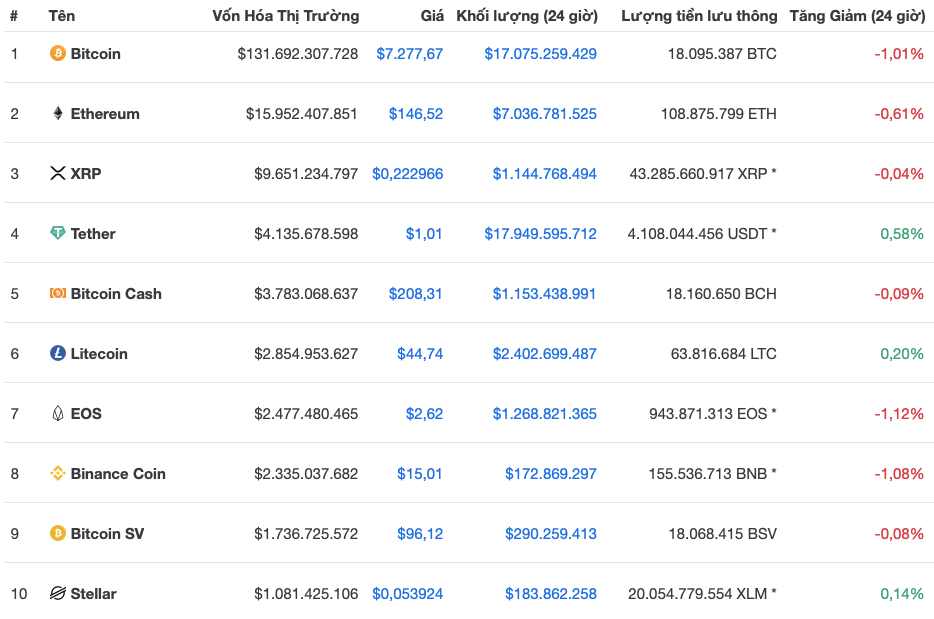Open the Bitcoin coin page link
The image size is (934, 619).
click(95, 54)
